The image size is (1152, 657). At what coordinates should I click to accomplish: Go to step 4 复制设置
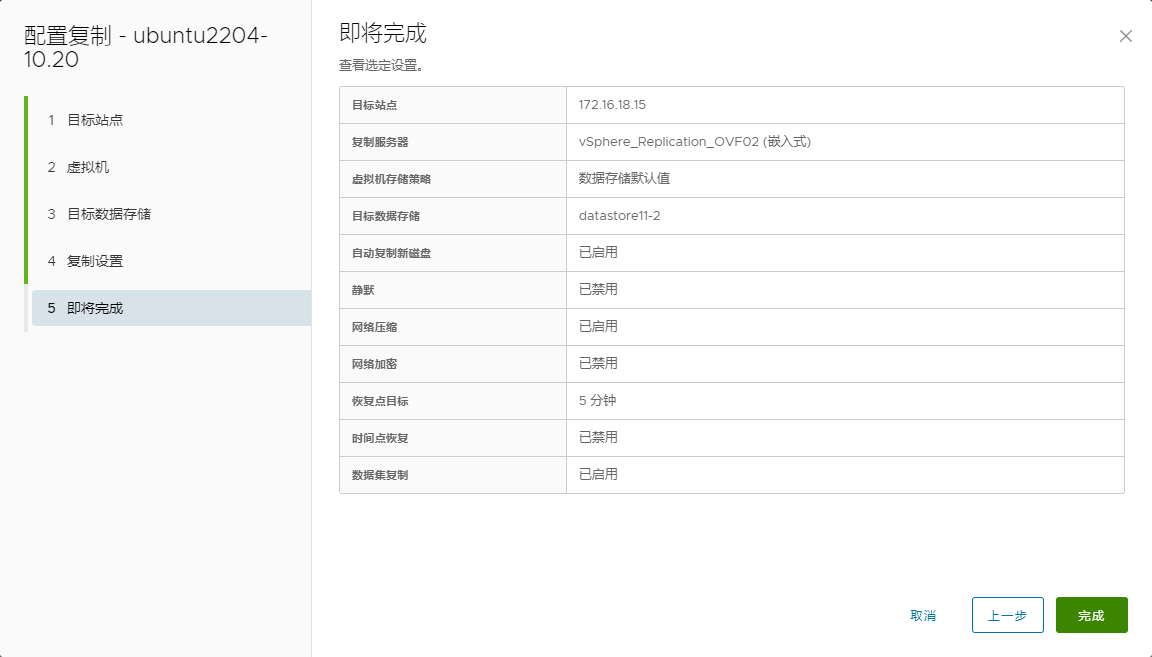pos(95,261)
